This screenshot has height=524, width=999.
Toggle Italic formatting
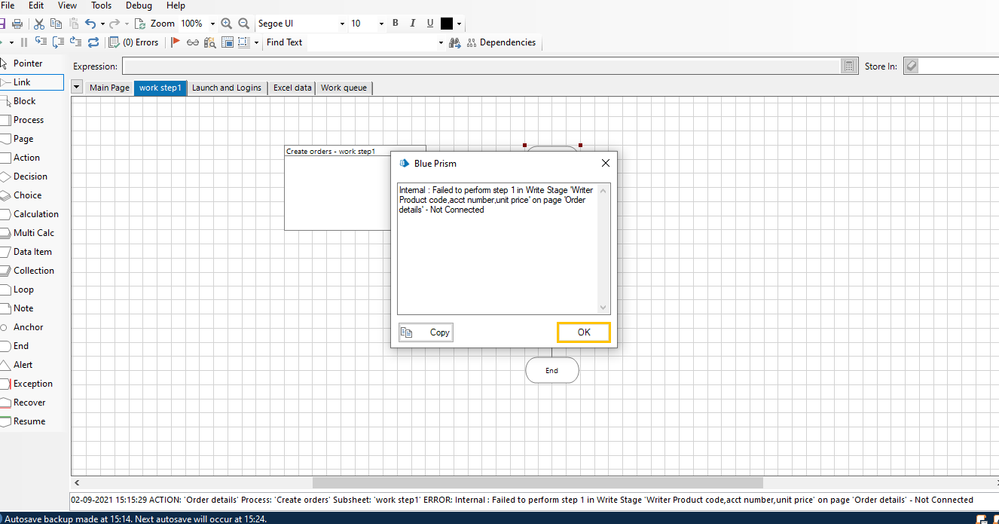pos(412,23)
